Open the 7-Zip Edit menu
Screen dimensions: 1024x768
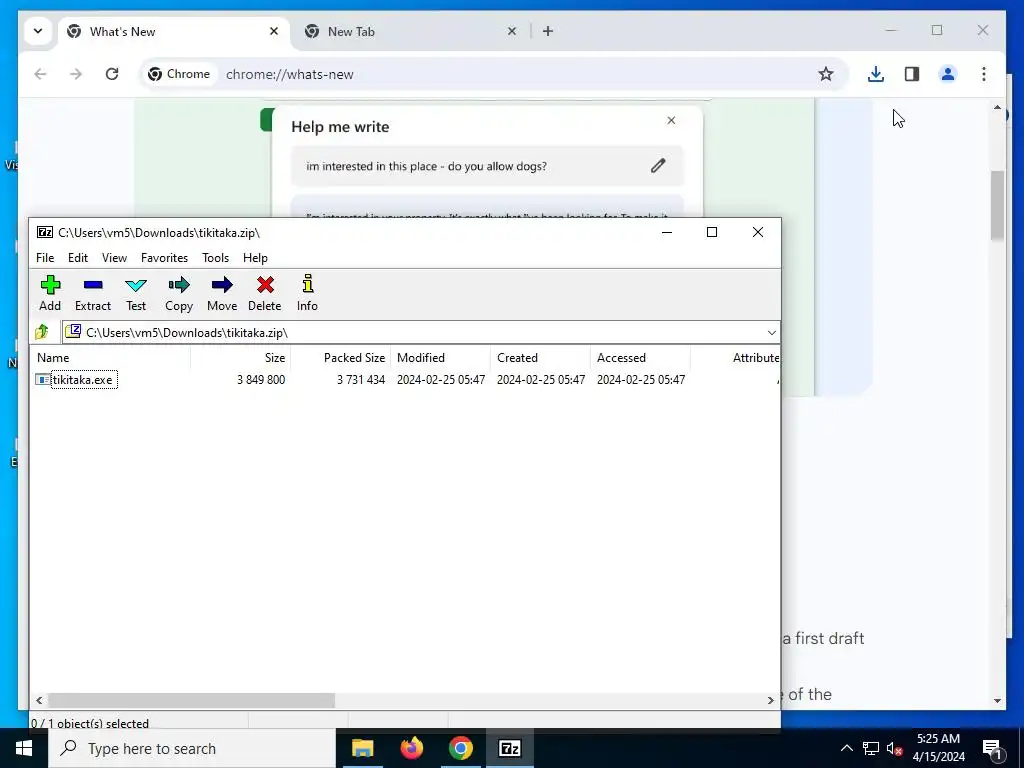pos(78,258)
